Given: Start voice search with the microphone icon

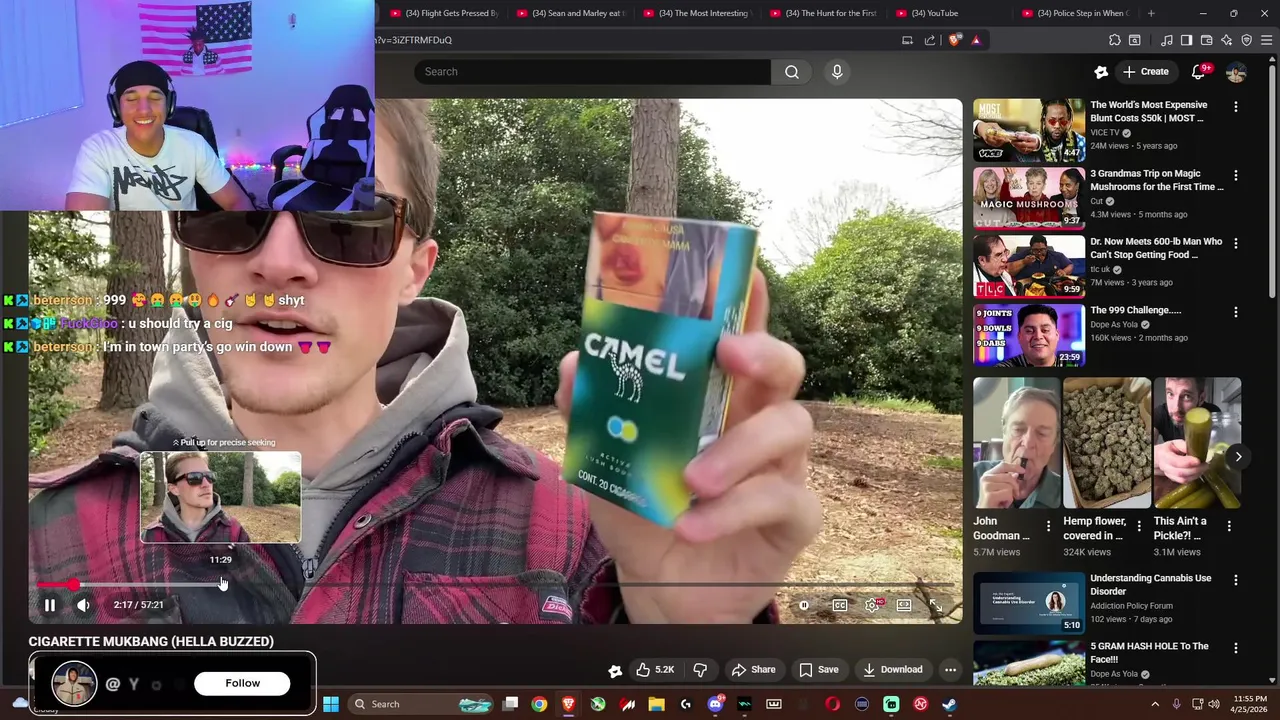Looking at the screenshot, I should (837, 72).
